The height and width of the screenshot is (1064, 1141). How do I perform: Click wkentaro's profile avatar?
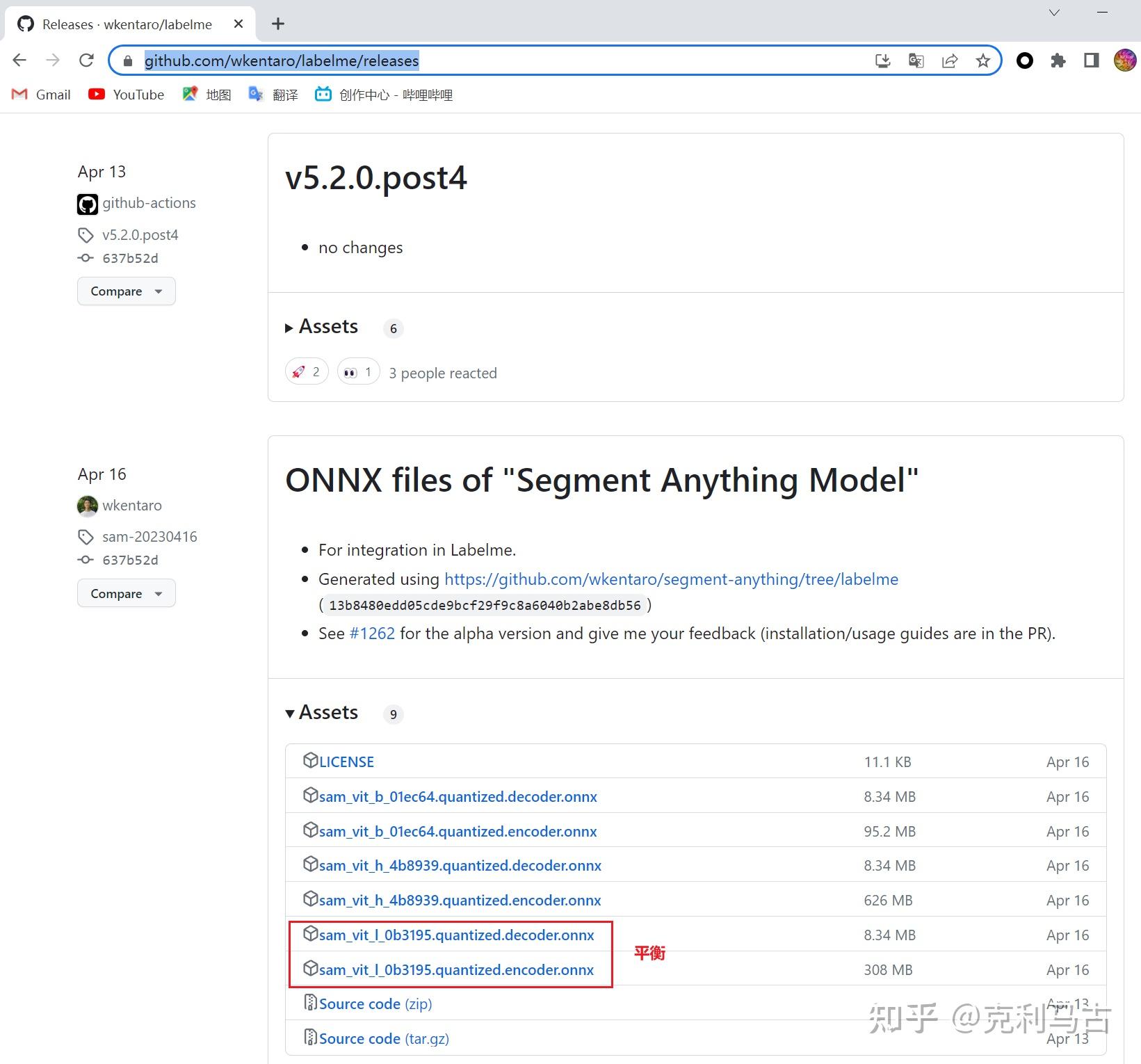point(88,506)
